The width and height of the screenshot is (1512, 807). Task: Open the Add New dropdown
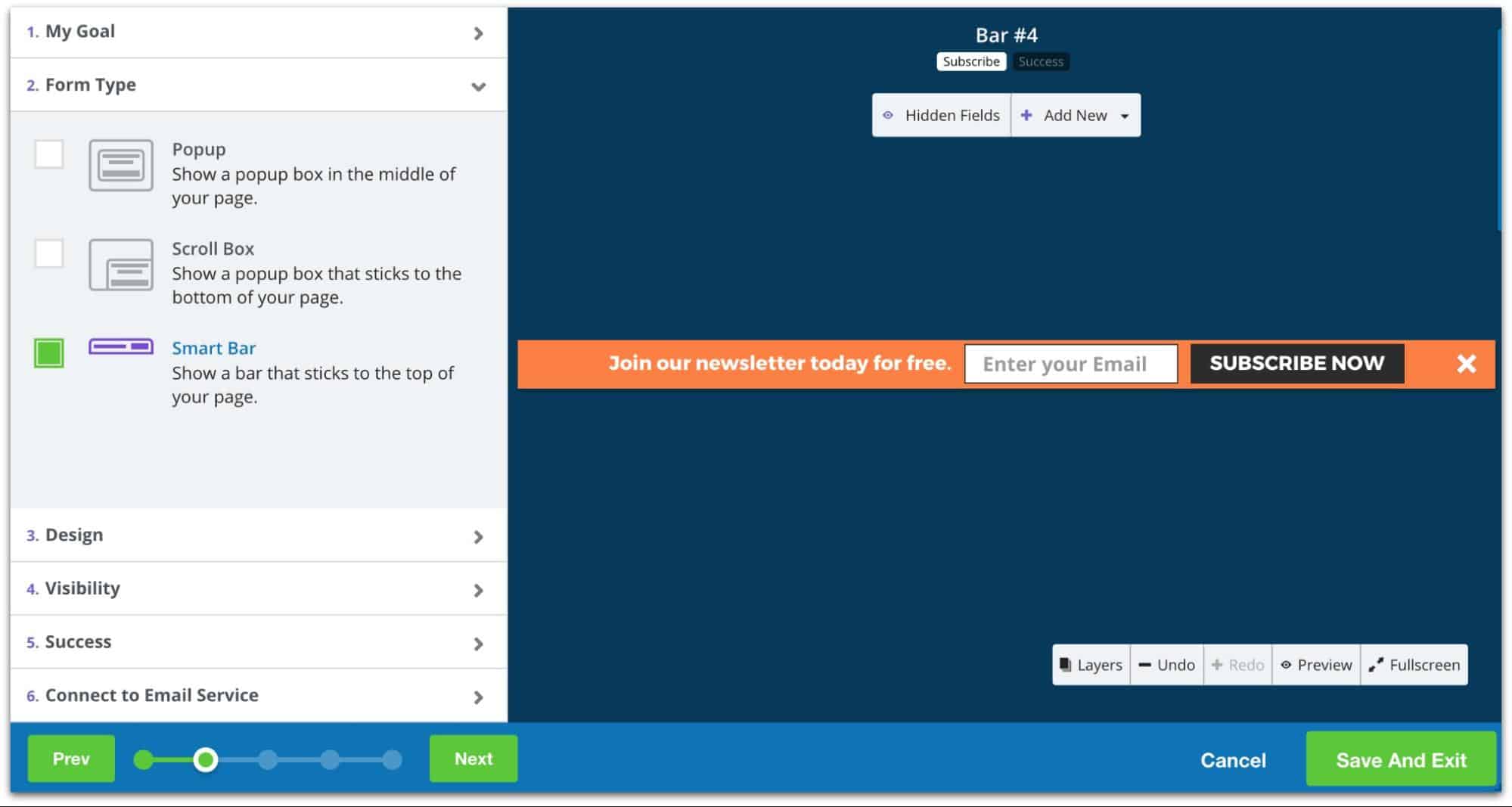pos(1075,115)
